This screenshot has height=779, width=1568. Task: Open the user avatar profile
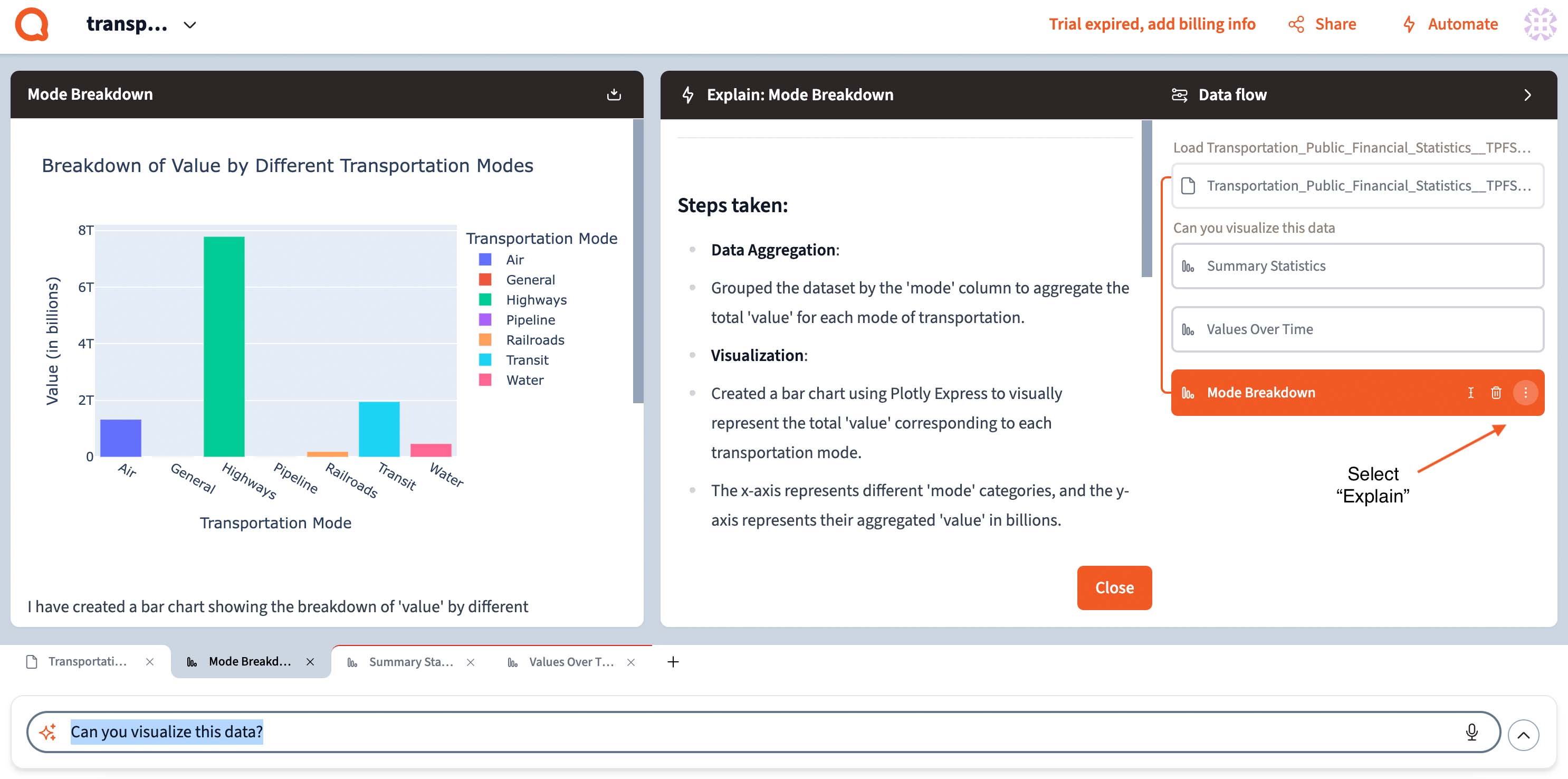point(1540,24)
